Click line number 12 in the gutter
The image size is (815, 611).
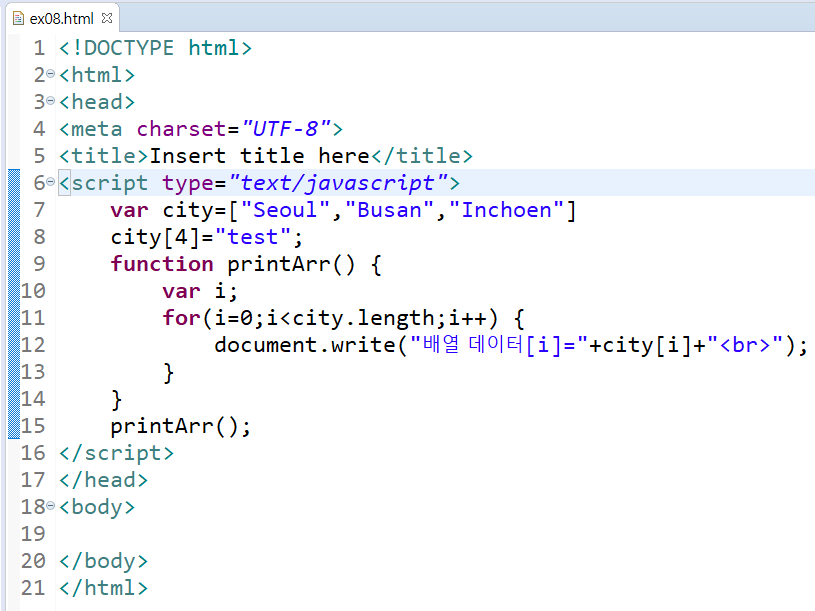[33, 345]
